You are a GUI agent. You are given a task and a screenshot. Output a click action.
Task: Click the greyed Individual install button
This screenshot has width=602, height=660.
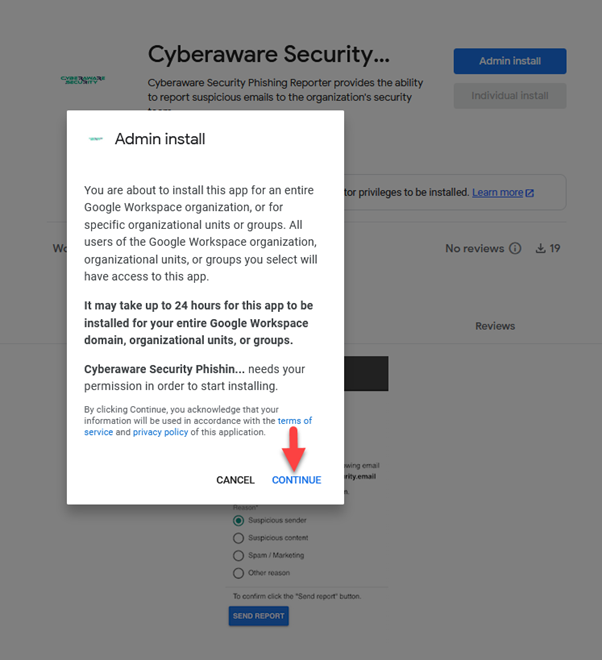(x=510, y=96)
